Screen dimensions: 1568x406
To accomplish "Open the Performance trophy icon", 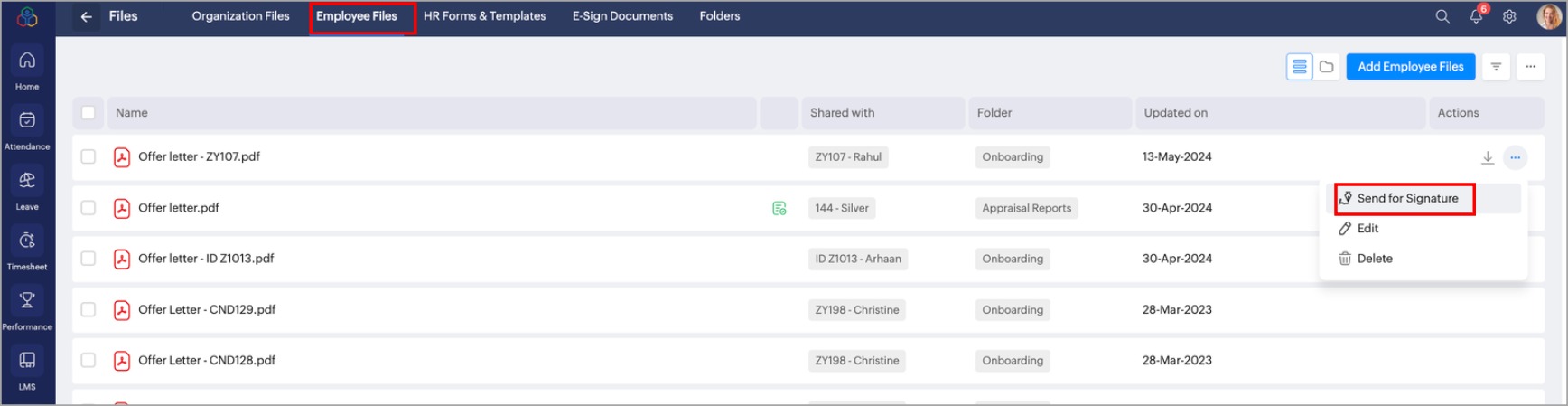I will (x=27, y=300).
